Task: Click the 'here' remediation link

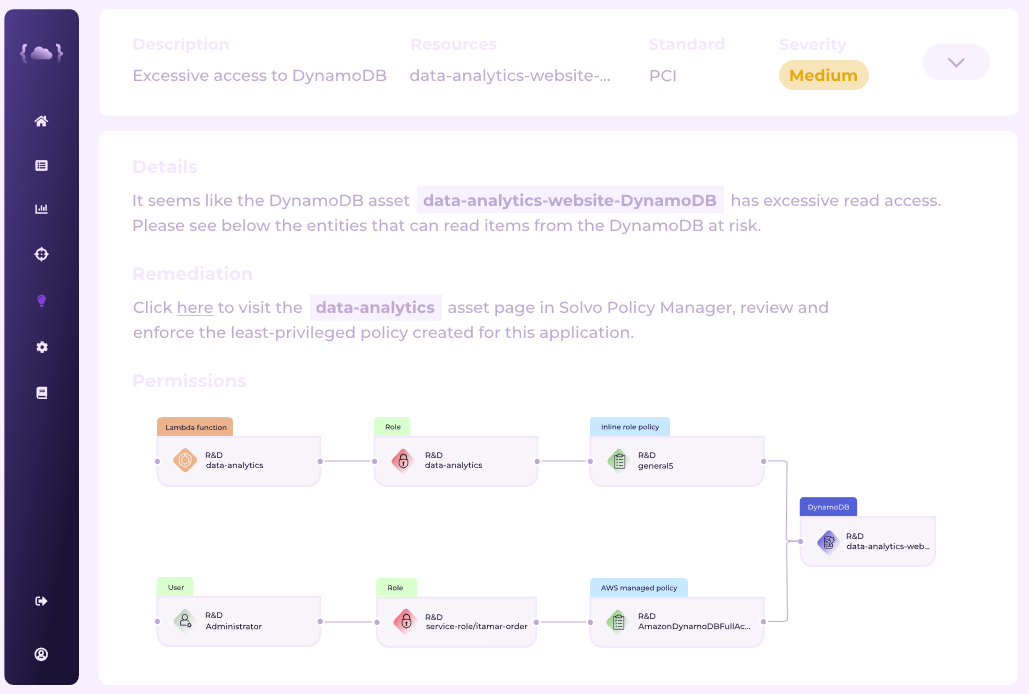Action: (x=195, y=308)
